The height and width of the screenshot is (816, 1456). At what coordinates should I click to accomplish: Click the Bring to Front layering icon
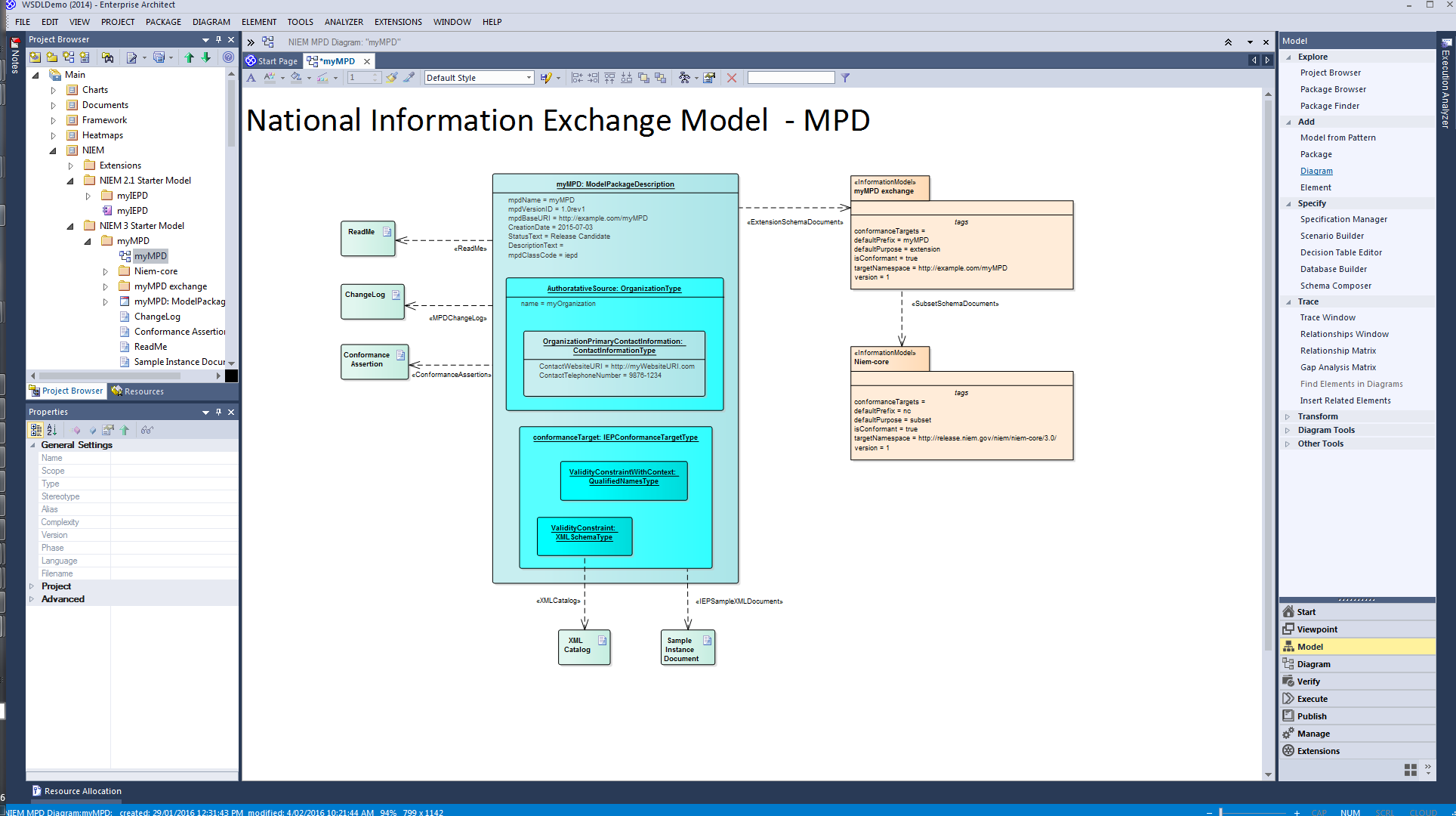click(x=643, y=78)
